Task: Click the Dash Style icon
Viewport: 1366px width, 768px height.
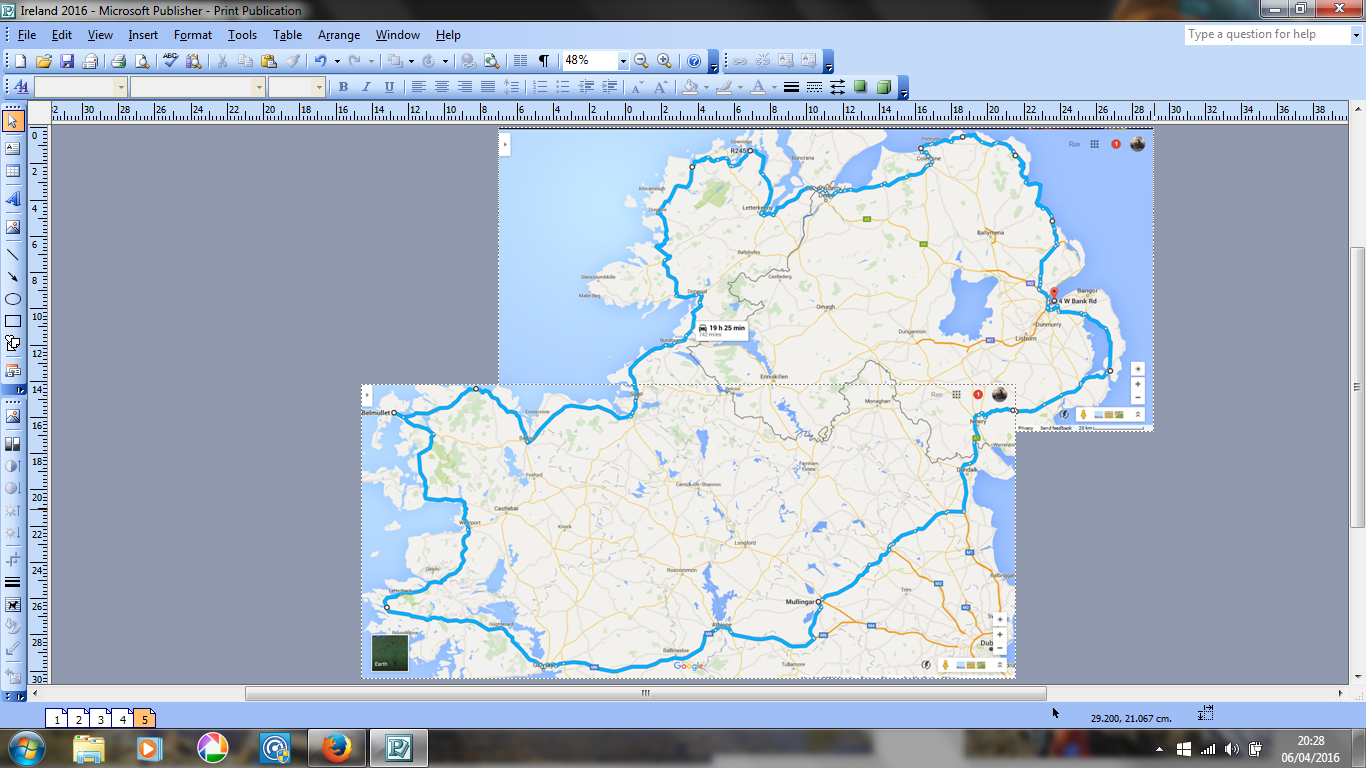Action: [x=814, y=87]
